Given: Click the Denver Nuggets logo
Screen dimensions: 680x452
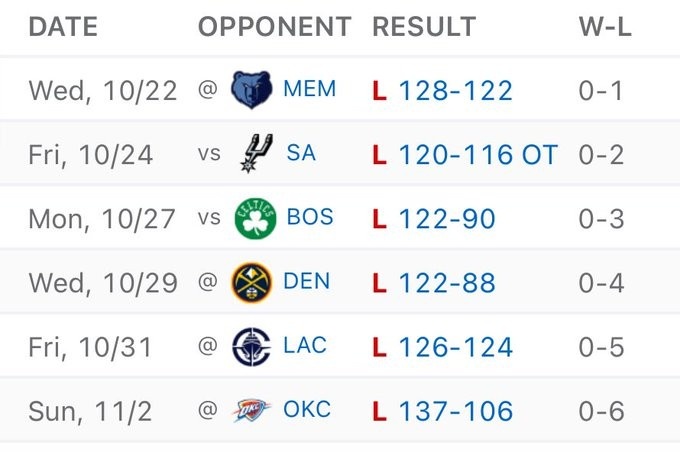Looking at the screenshot, I should point(251,282).
